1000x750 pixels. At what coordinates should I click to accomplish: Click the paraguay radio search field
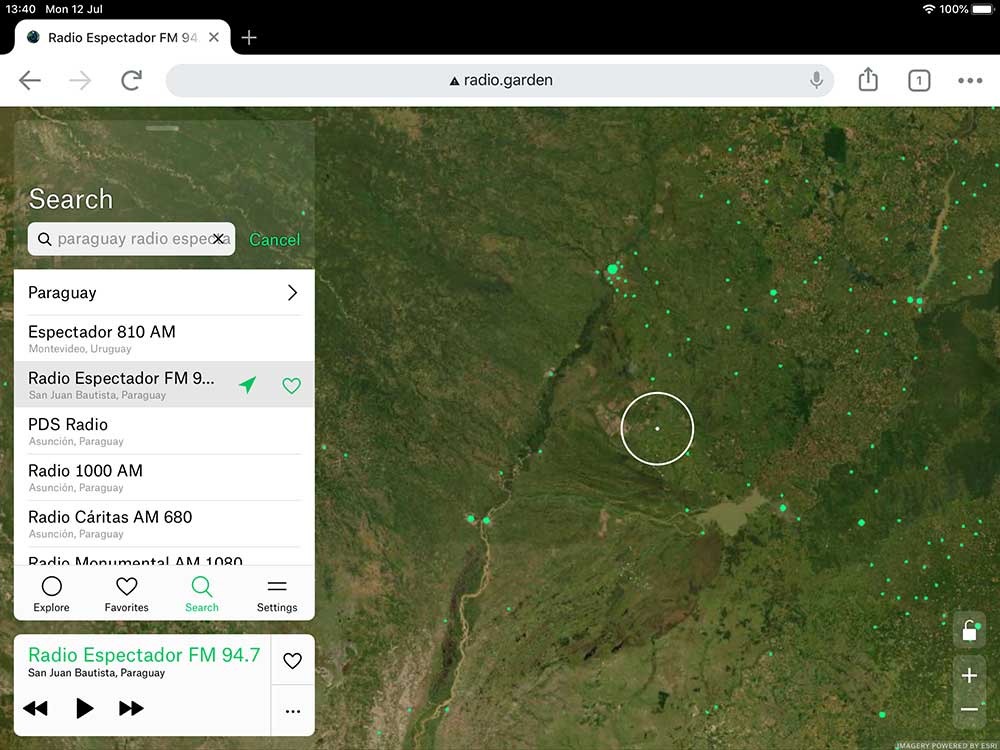pos(131,239)
